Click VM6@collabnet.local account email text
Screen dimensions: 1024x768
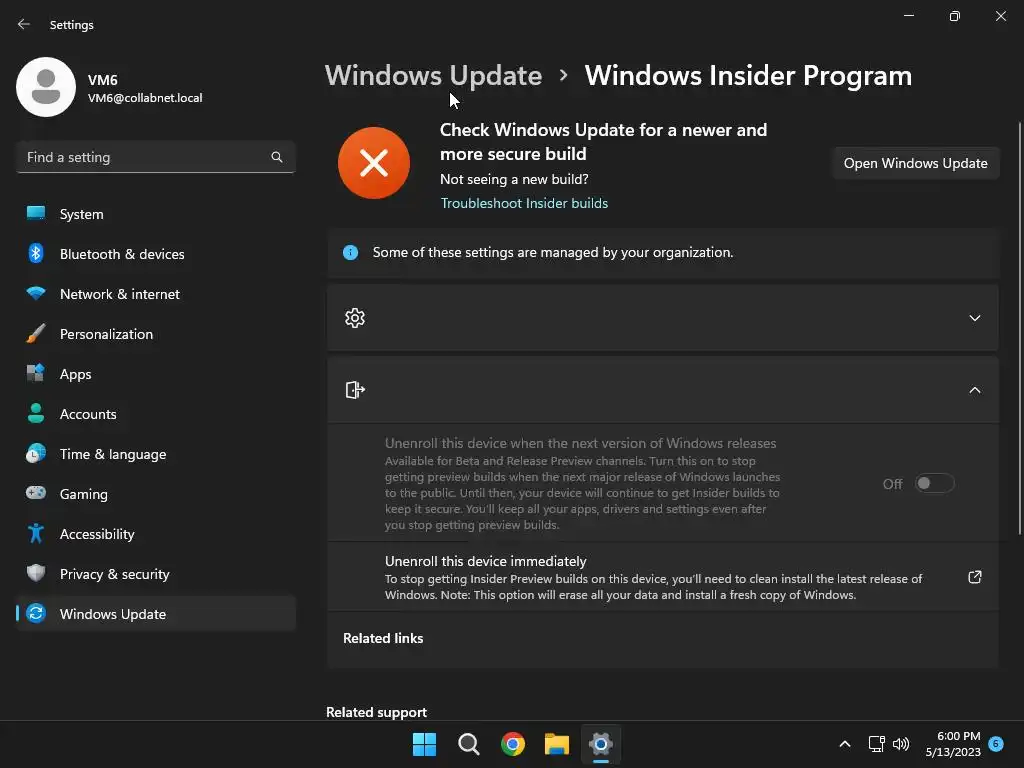click(x=145, y=98)
